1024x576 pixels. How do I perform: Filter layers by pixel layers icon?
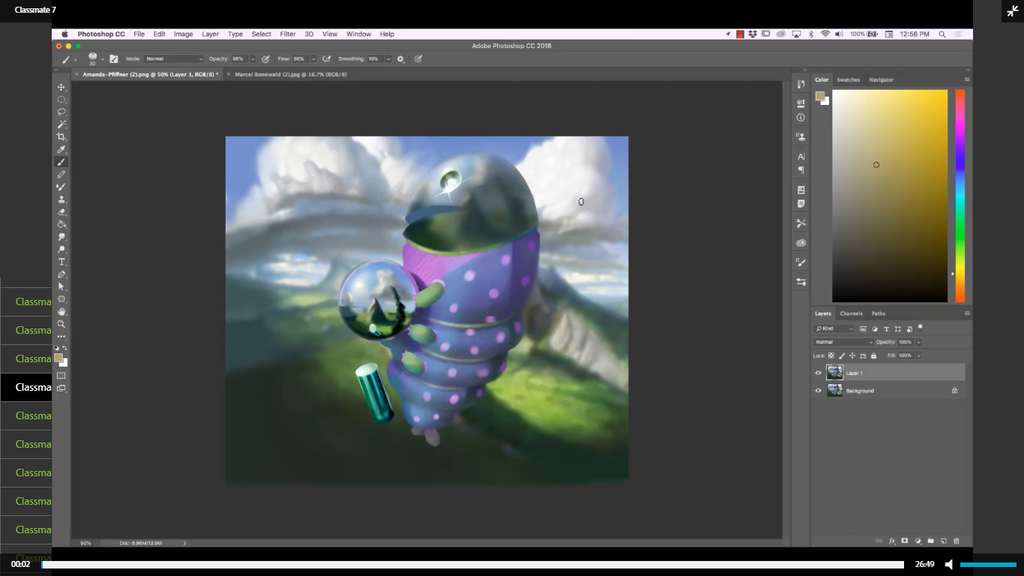tap(863, 329)
